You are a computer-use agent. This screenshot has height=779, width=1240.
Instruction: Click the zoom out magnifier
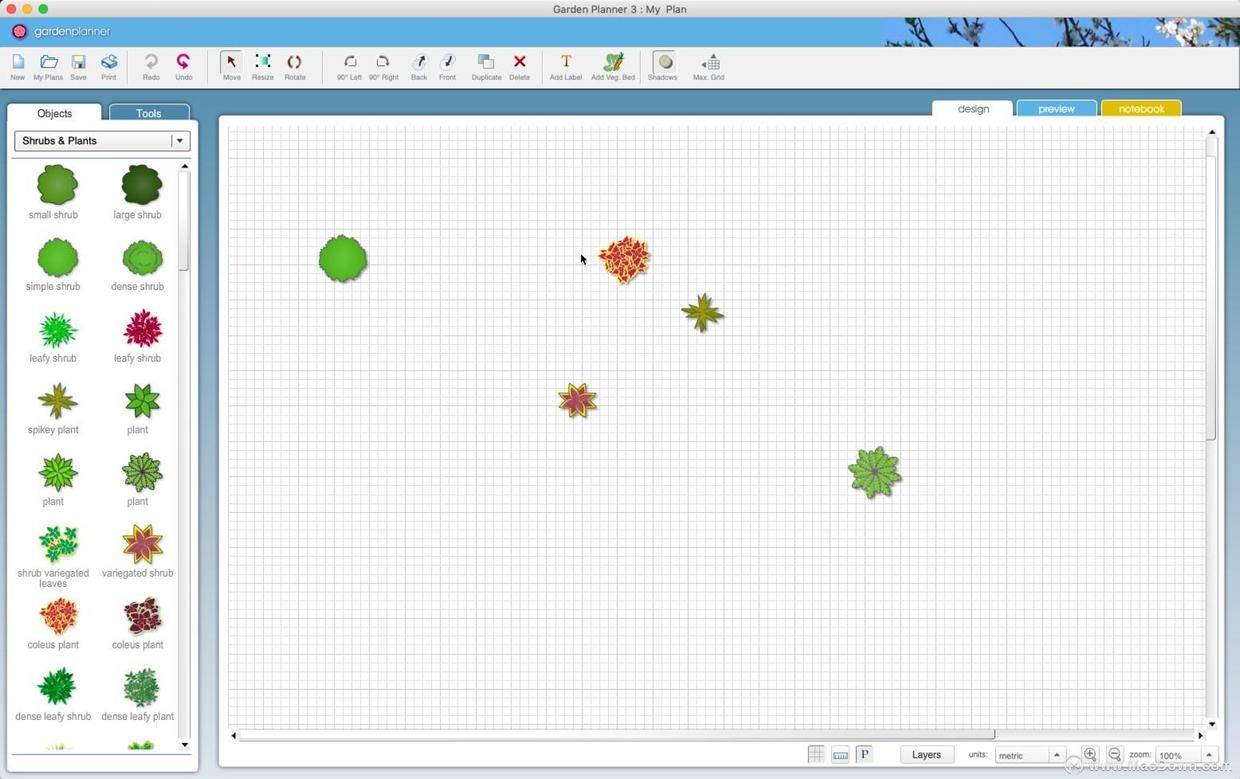(x=1114, y=755)
